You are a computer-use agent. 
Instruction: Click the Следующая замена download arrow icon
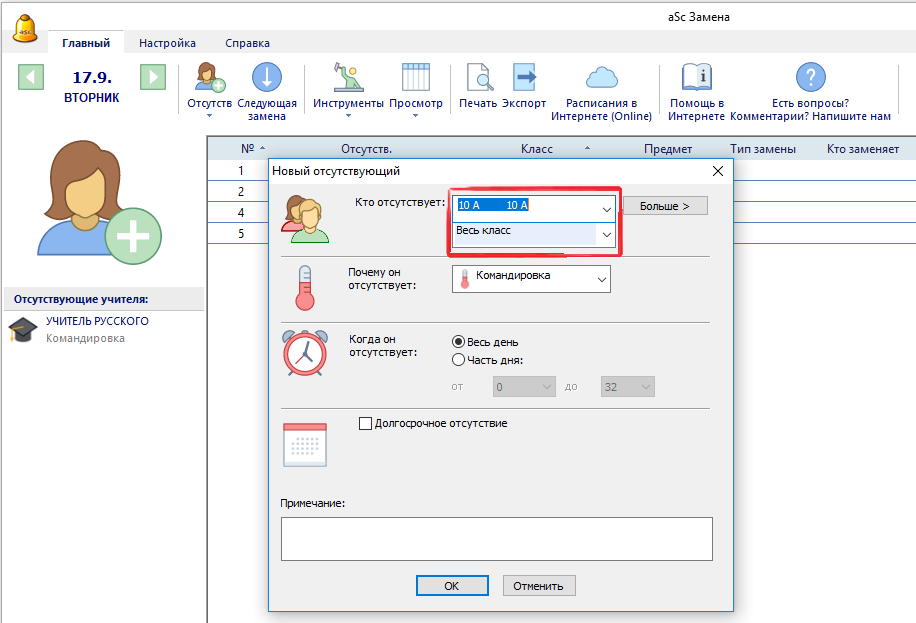(266, 78)
